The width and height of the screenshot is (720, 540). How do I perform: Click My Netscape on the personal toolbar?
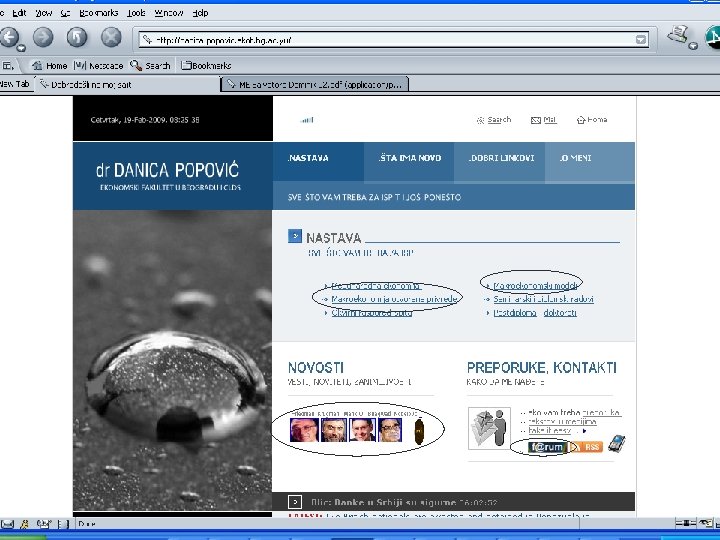click(x=98, y=66)
